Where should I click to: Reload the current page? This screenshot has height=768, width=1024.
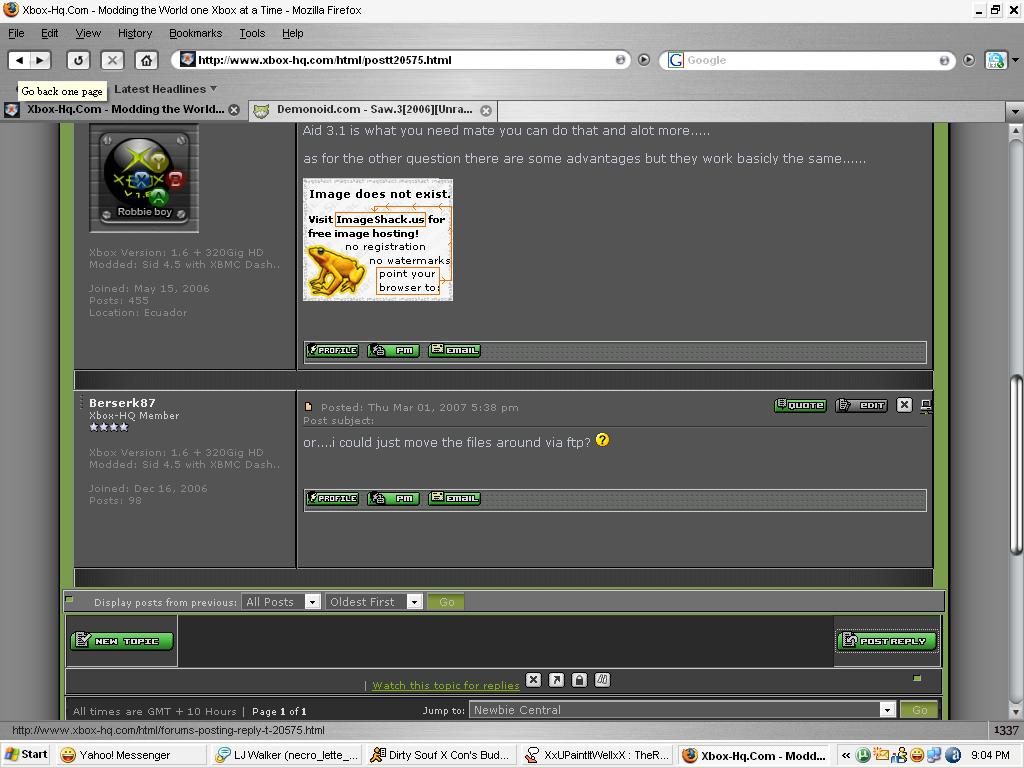tap(78, 60)
